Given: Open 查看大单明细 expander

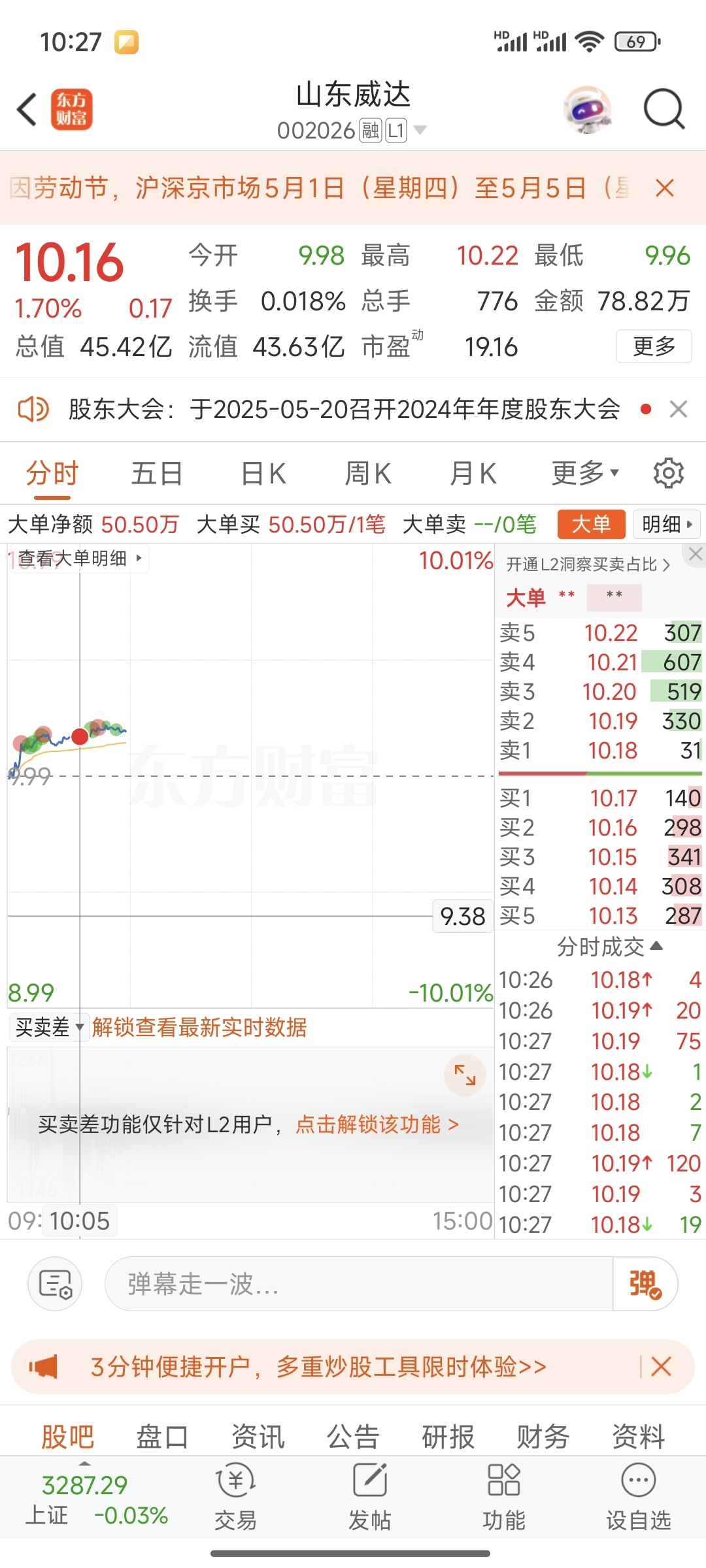Looking at the screenshot, I should pyautogui.click(x=80, y=559).
